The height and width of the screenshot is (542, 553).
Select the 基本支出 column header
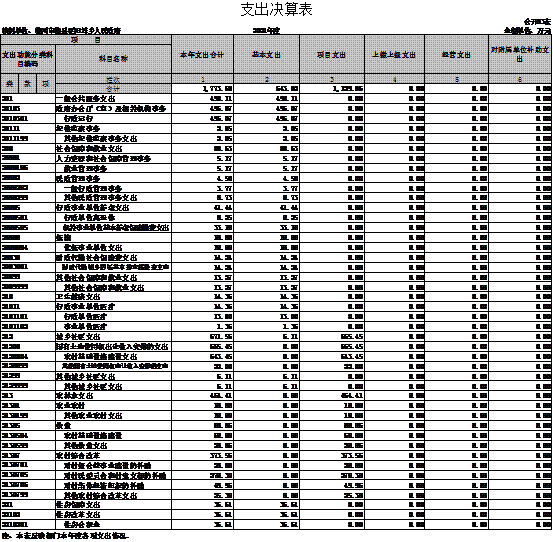(267, 54)
